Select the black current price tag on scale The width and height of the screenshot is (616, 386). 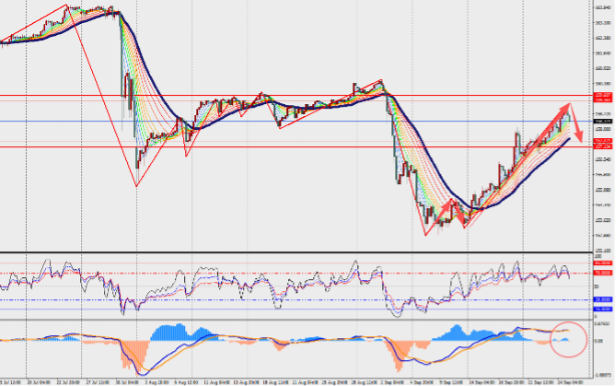point(603,121)
